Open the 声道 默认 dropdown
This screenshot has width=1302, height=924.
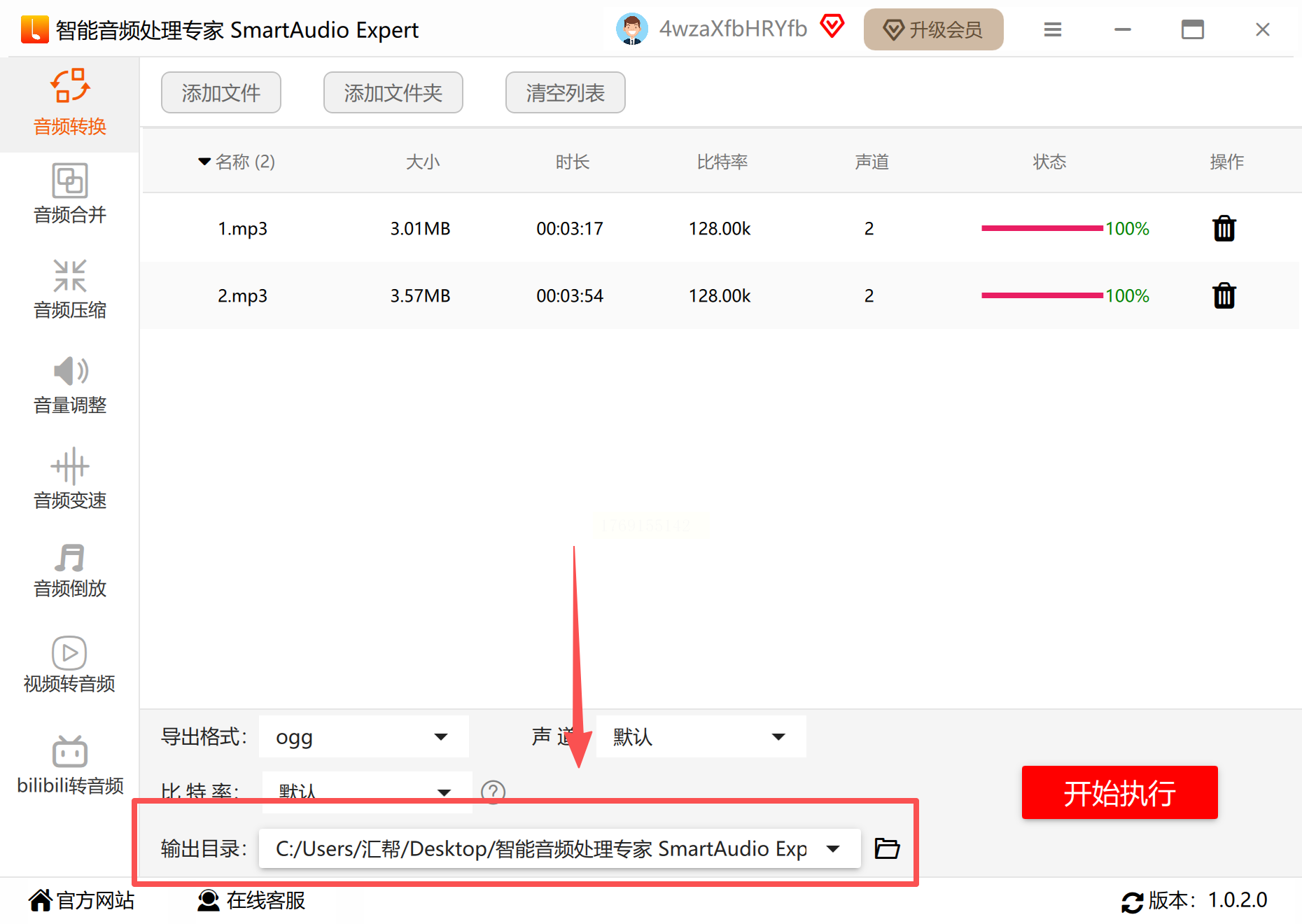pos(701,736)
